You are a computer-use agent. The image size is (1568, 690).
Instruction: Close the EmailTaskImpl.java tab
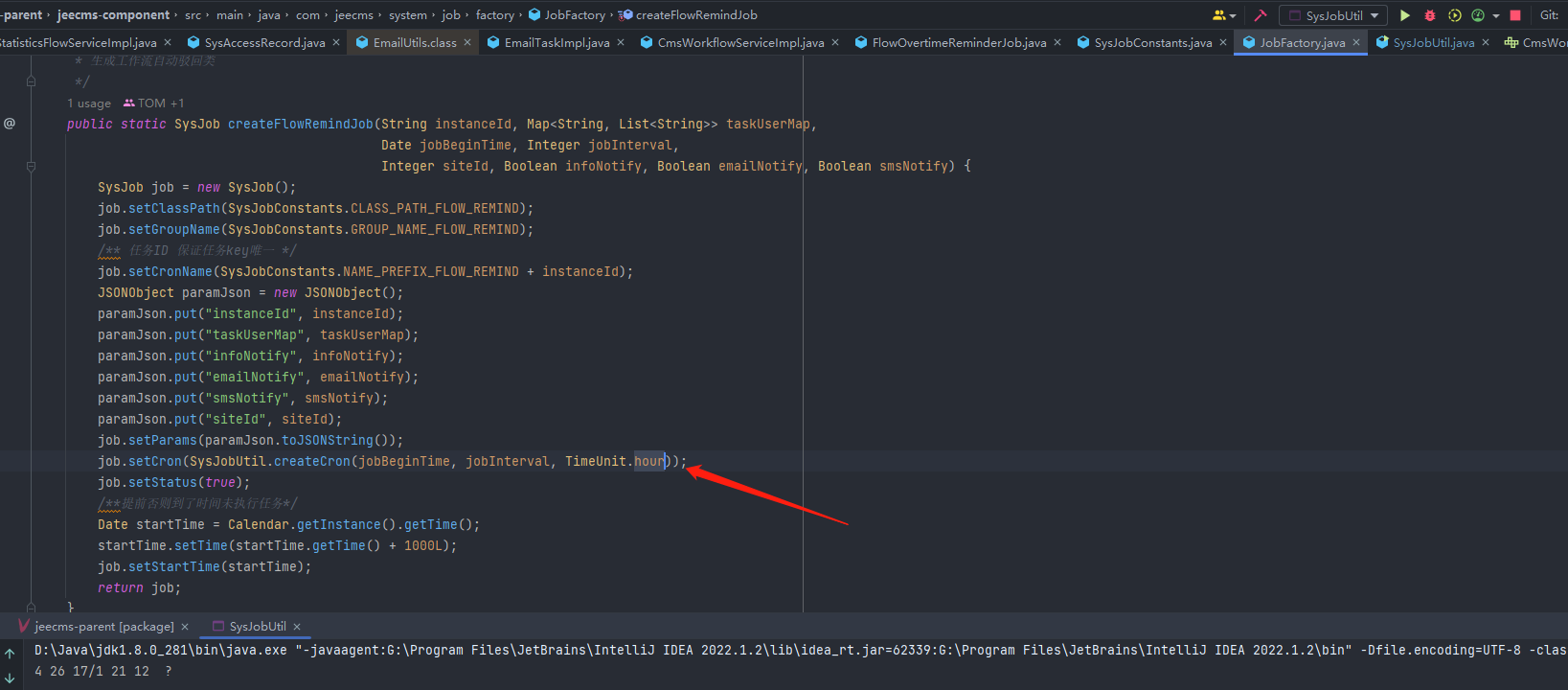(621, 43)
